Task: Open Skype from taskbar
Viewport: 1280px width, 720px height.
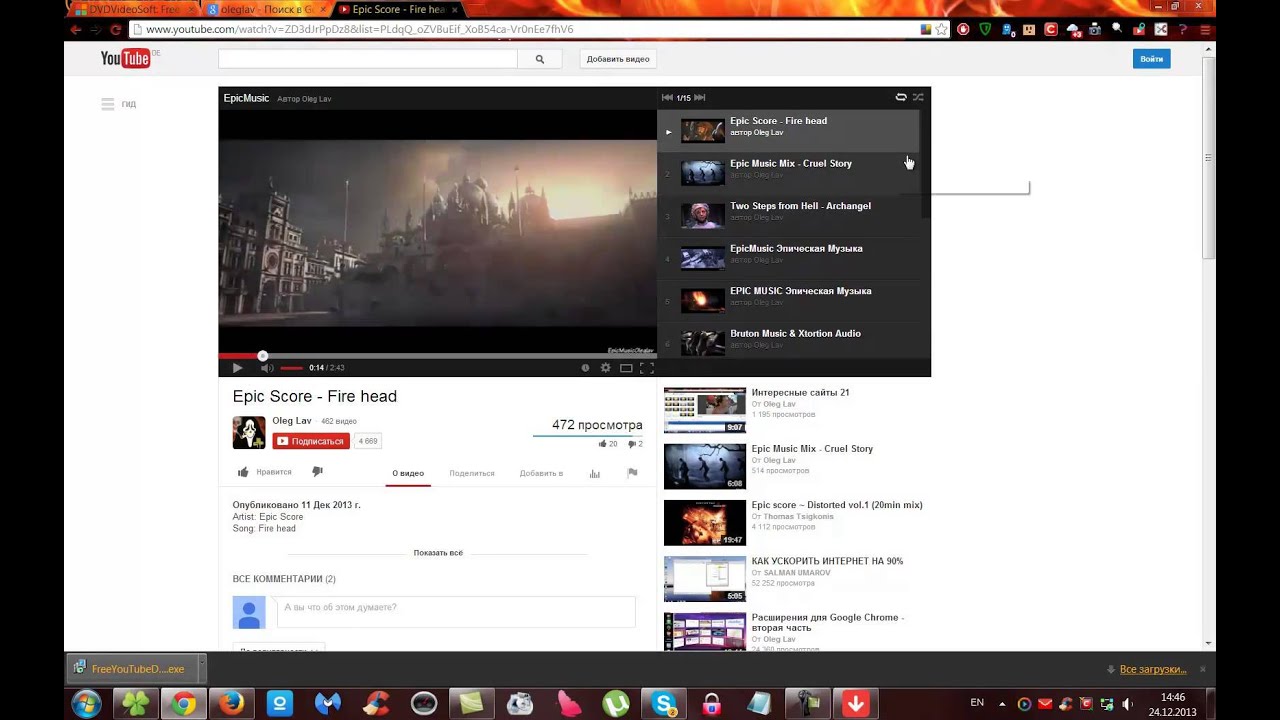Action: (664, 704)
